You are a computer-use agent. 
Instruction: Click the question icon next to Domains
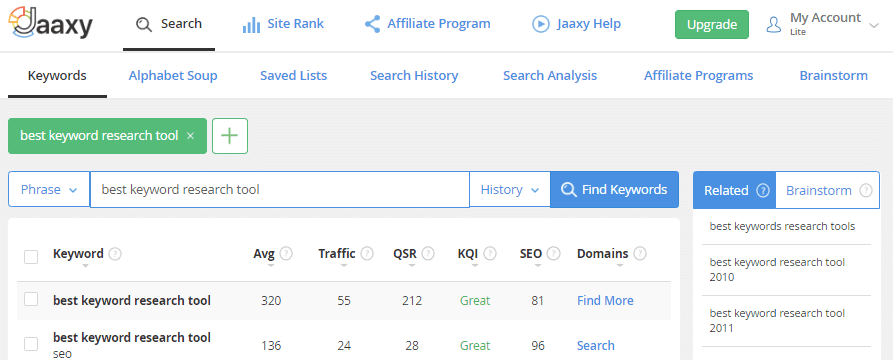(640, 253)
